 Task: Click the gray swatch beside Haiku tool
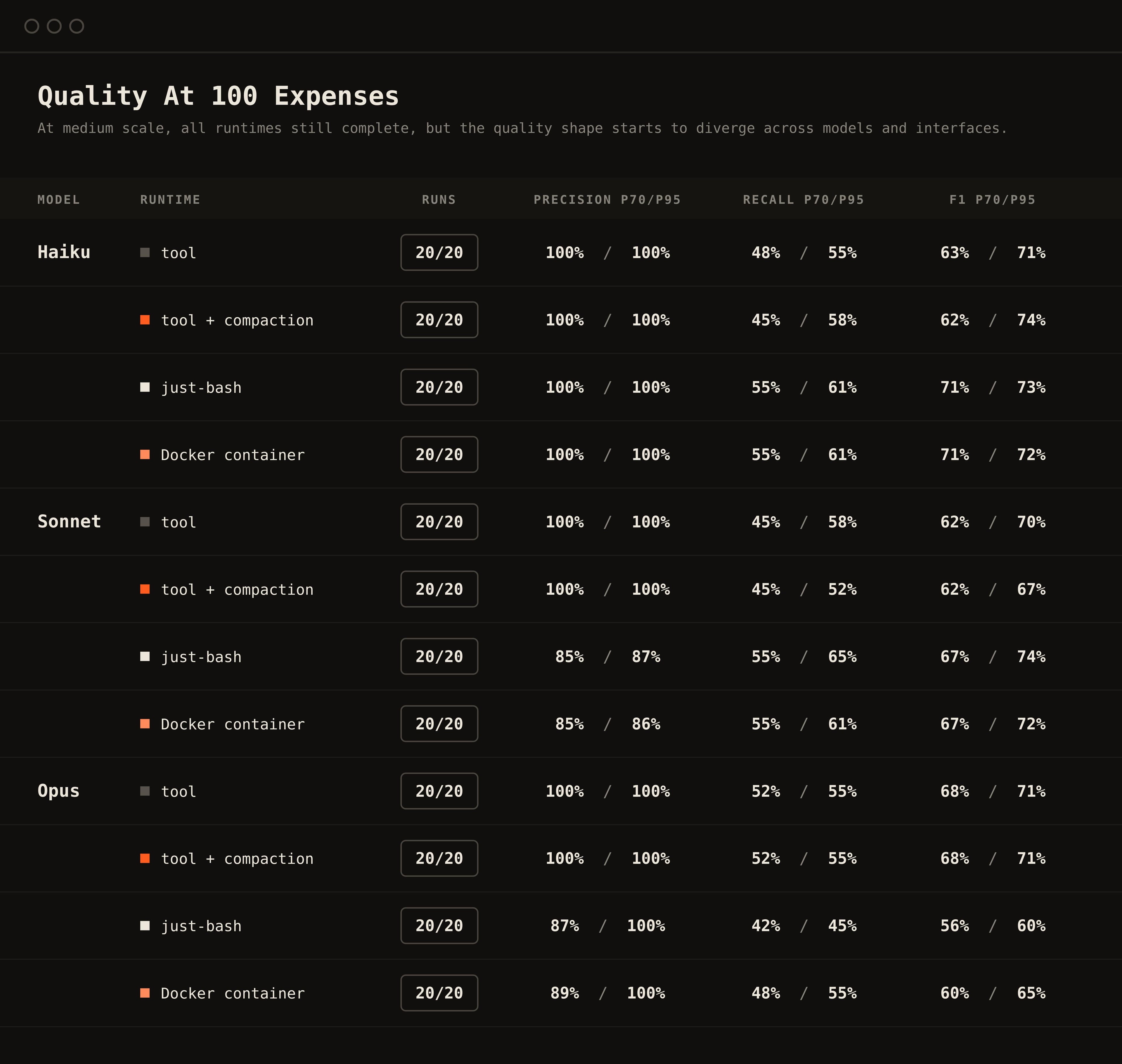click(x=145, y=252)
